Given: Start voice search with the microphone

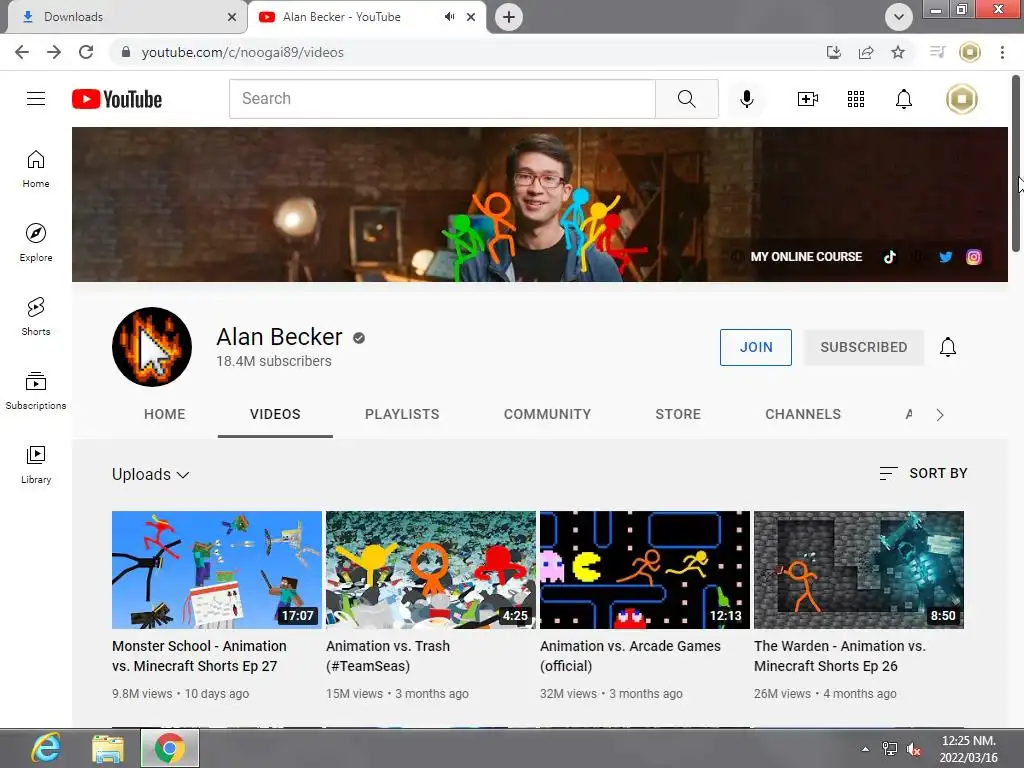Looking at the screenshot, I should (746, 99).
